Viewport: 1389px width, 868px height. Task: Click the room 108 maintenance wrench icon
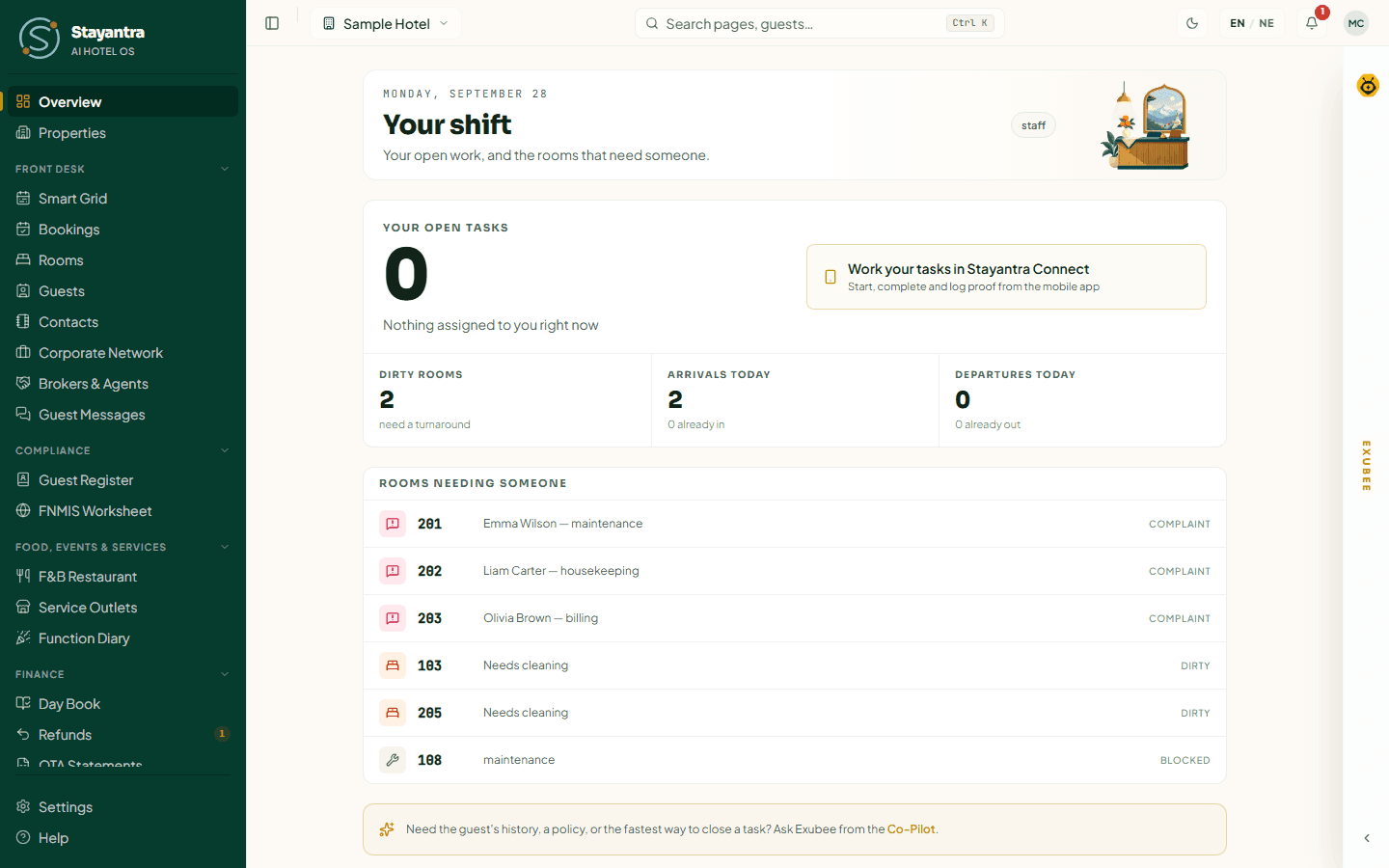(393, 760)
